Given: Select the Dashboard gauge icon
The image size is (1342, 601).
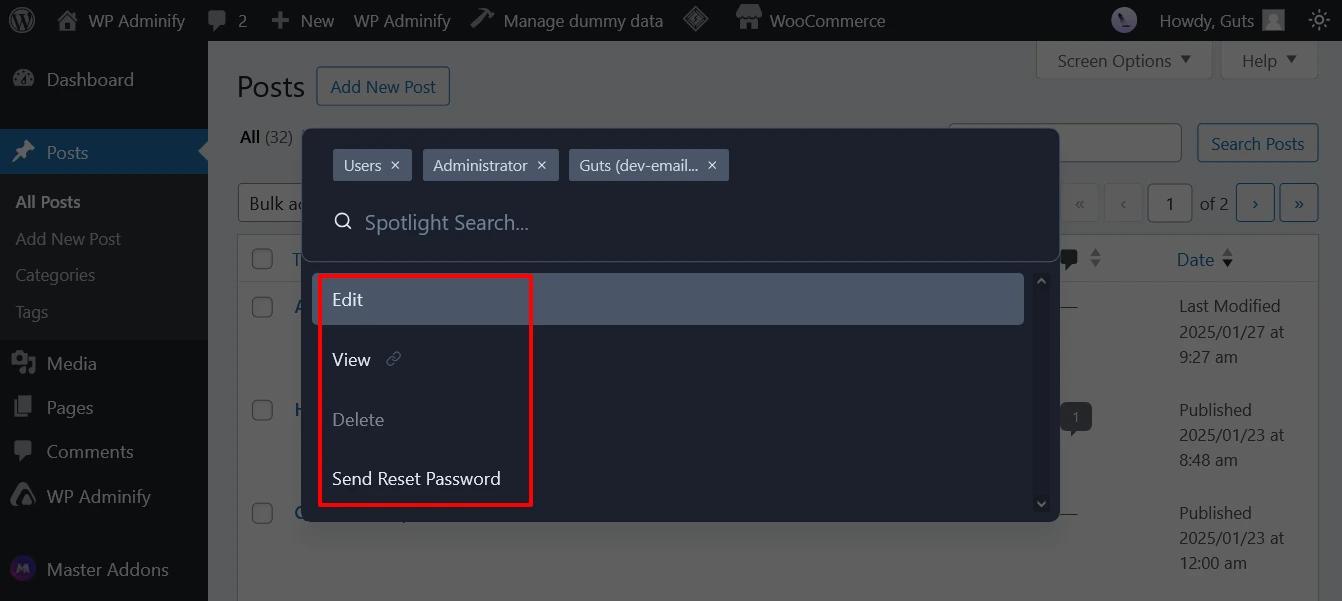Looking at the screenshot, I should pyautogui.click(x=22, y=79).
